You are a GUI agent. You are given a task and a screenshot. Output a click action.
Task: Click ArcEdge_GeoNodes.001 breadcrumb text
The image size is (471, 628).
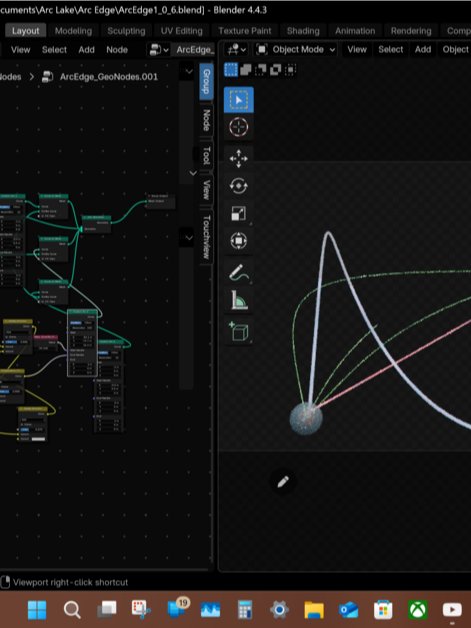tap(109, 76)
